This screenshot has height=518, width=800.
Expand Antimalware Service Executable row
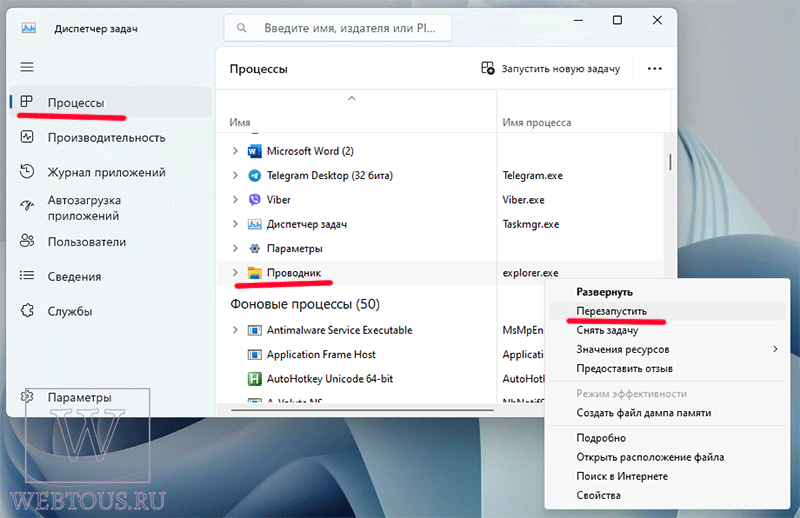235,330
